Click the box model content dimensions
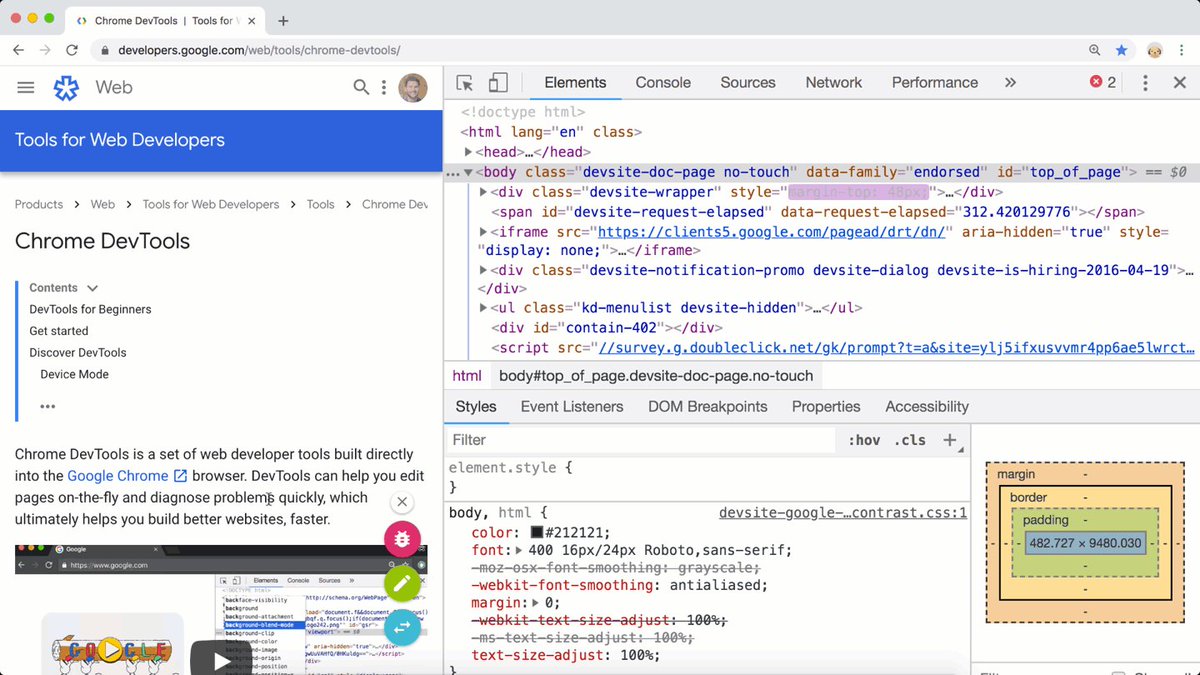Image resolution: width=1200 pixels, height=675 pixels. [x=1085, y=543]
